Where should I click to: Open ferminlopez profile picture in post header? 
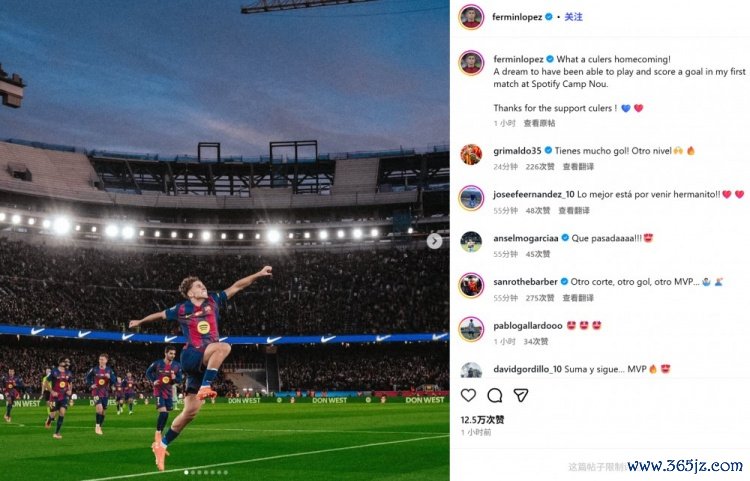[x=471, y=17]
